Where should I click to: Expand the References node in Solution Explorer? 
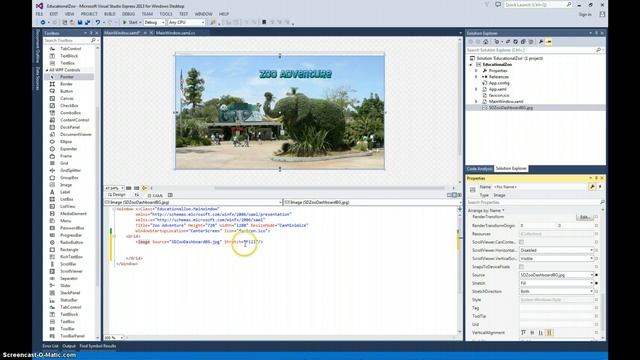pyautogui.click(x=476, y=77)
